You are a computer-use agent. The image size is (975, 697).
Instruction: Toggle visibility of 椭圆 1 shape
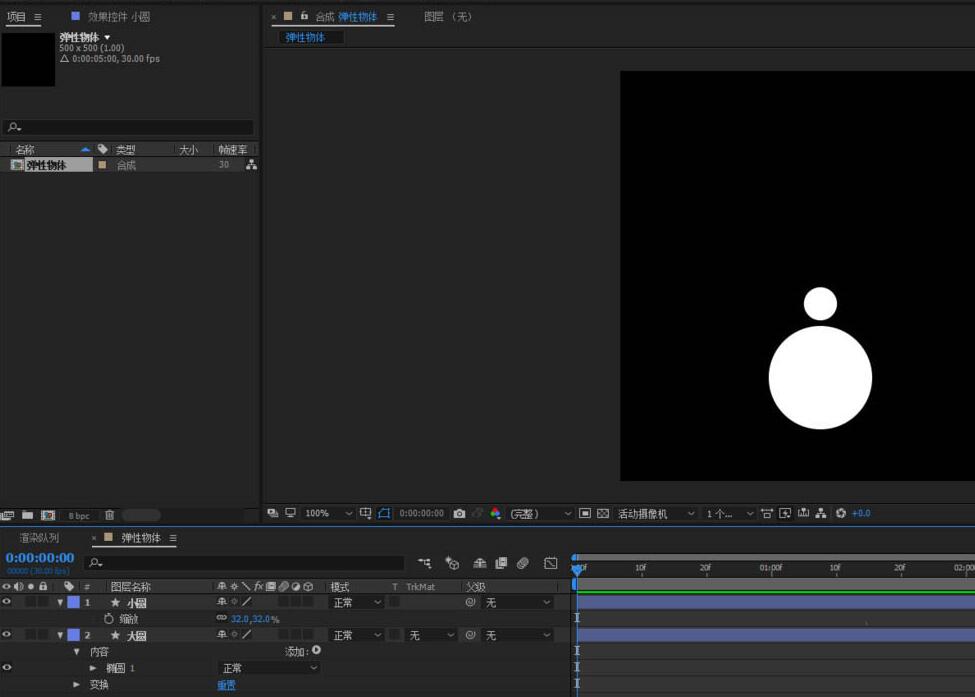[x=7, y=668]
